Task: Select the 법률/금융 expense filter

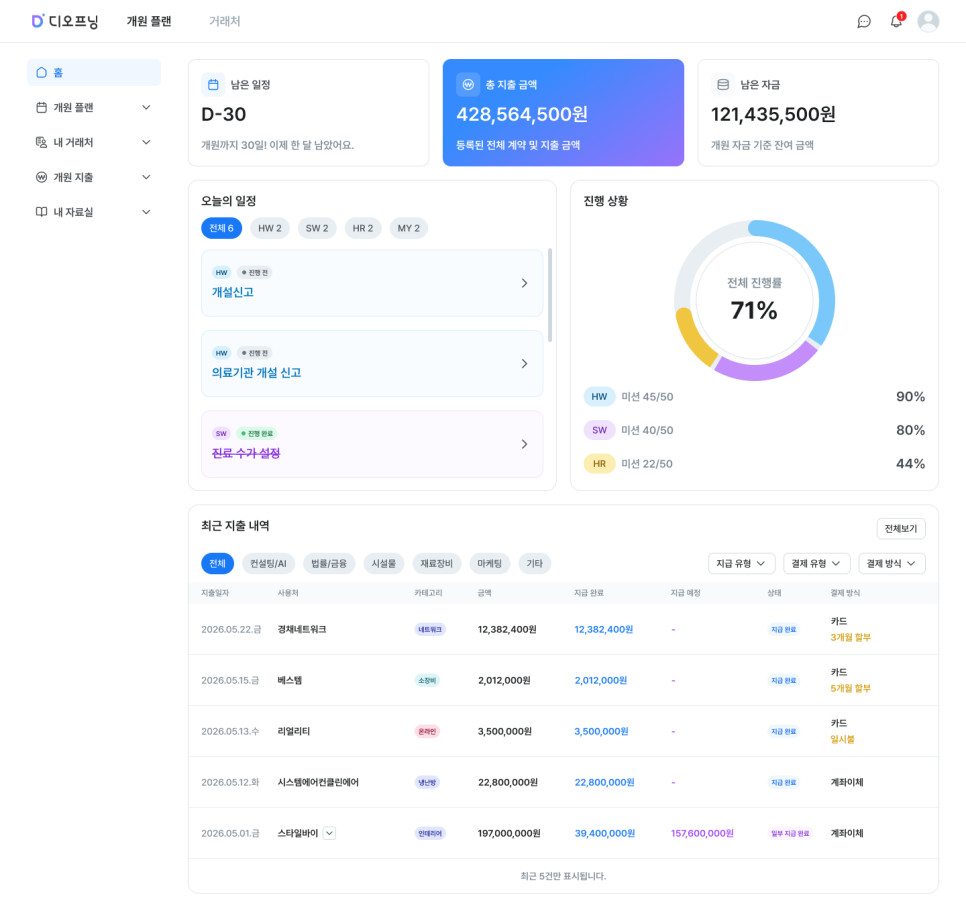Action: click(329, 563)
